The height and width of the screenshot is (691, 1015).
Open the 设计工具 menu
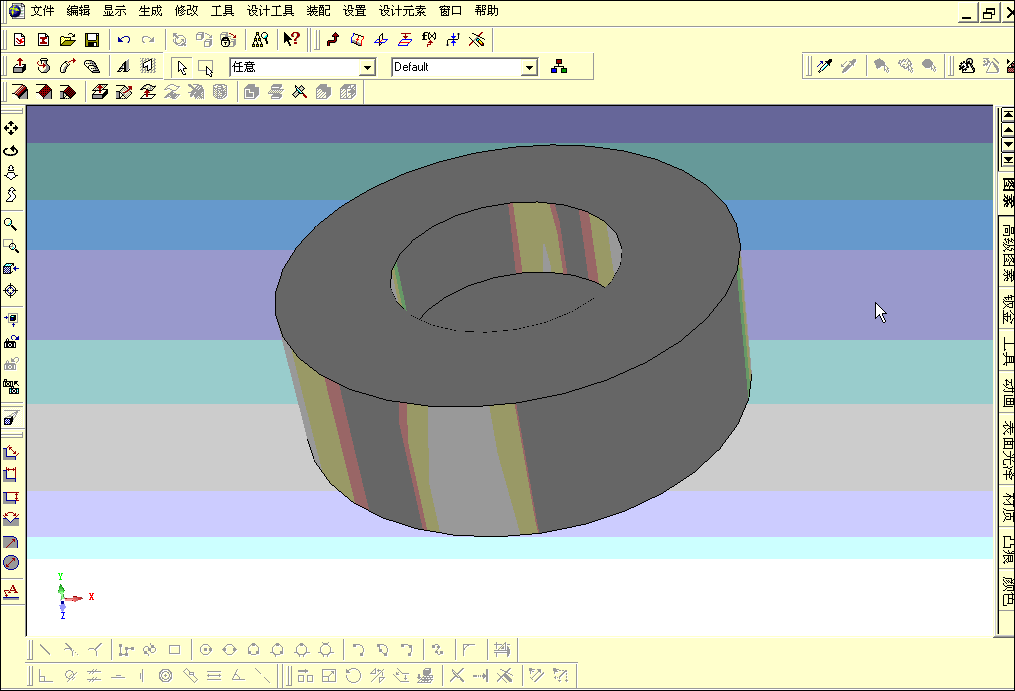click(271, 11)
